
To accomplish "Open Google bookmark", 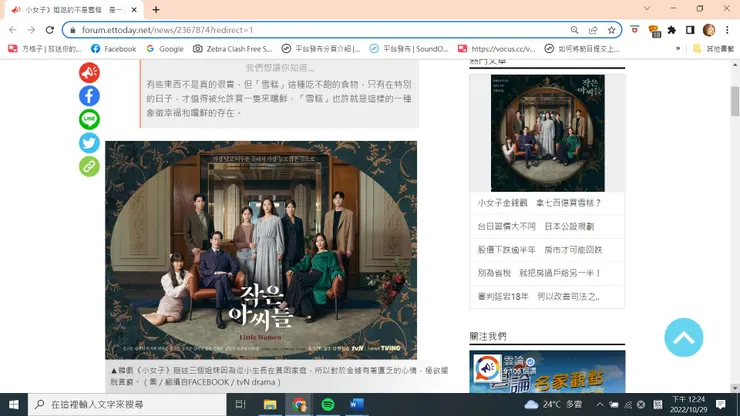I will [165, 49].
